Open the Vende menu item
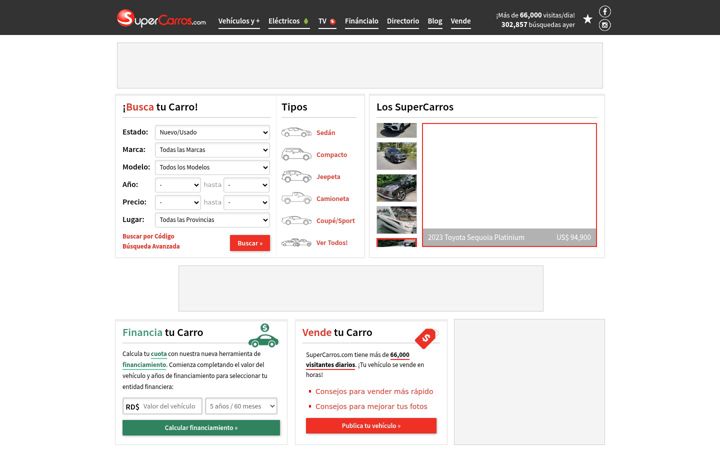Screen dimensions: 720x450 pyautogui.click(x=461, y=21)
